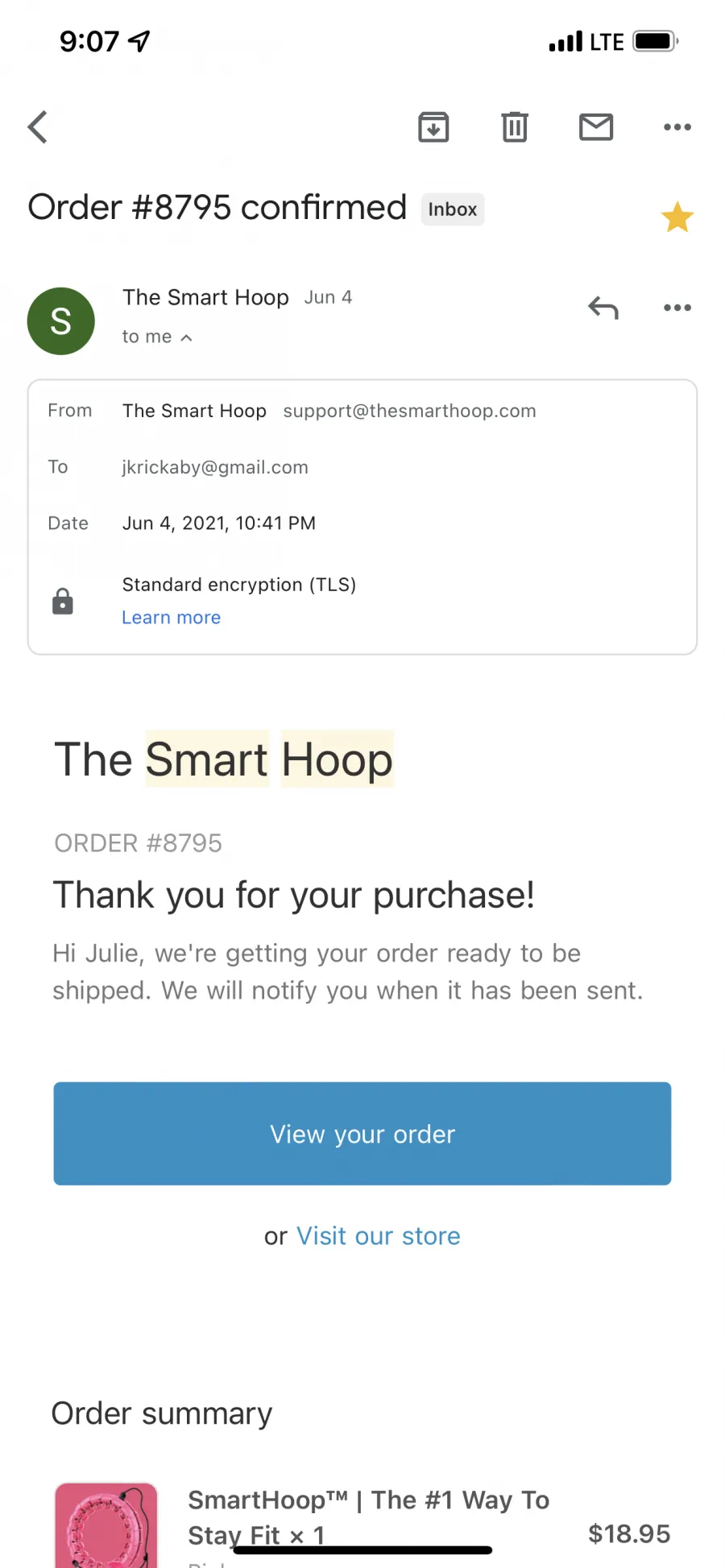Open the Learn more encryption link
Image resolution: width=725 pixels, height=1568 pixels.
[x=171, y=618]
